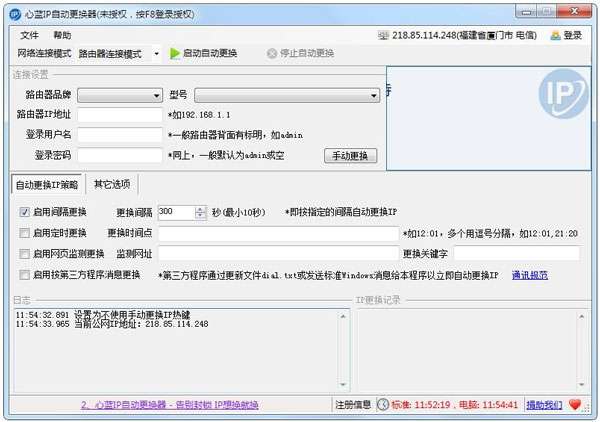The image size is (600, 422).
Task: Click the red heart icon in the status bar
Action: 575,404
